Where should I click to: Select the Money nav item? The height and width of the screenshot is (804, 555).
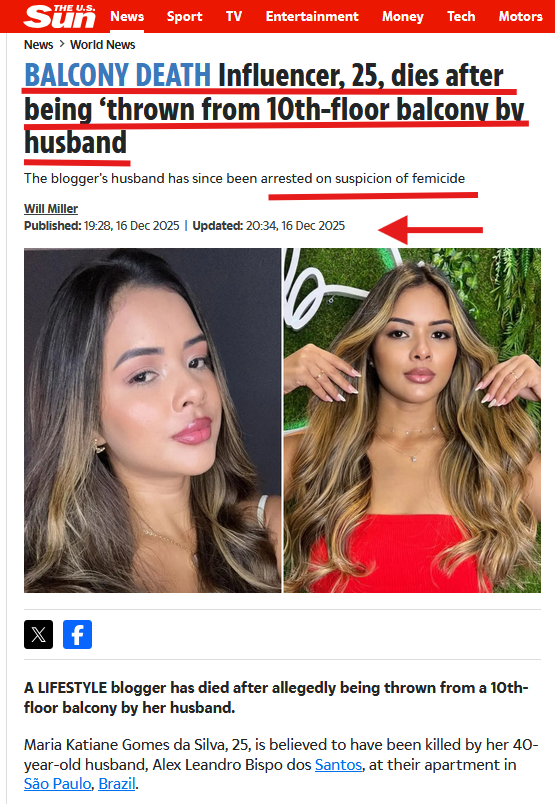[x=403, y=16]
